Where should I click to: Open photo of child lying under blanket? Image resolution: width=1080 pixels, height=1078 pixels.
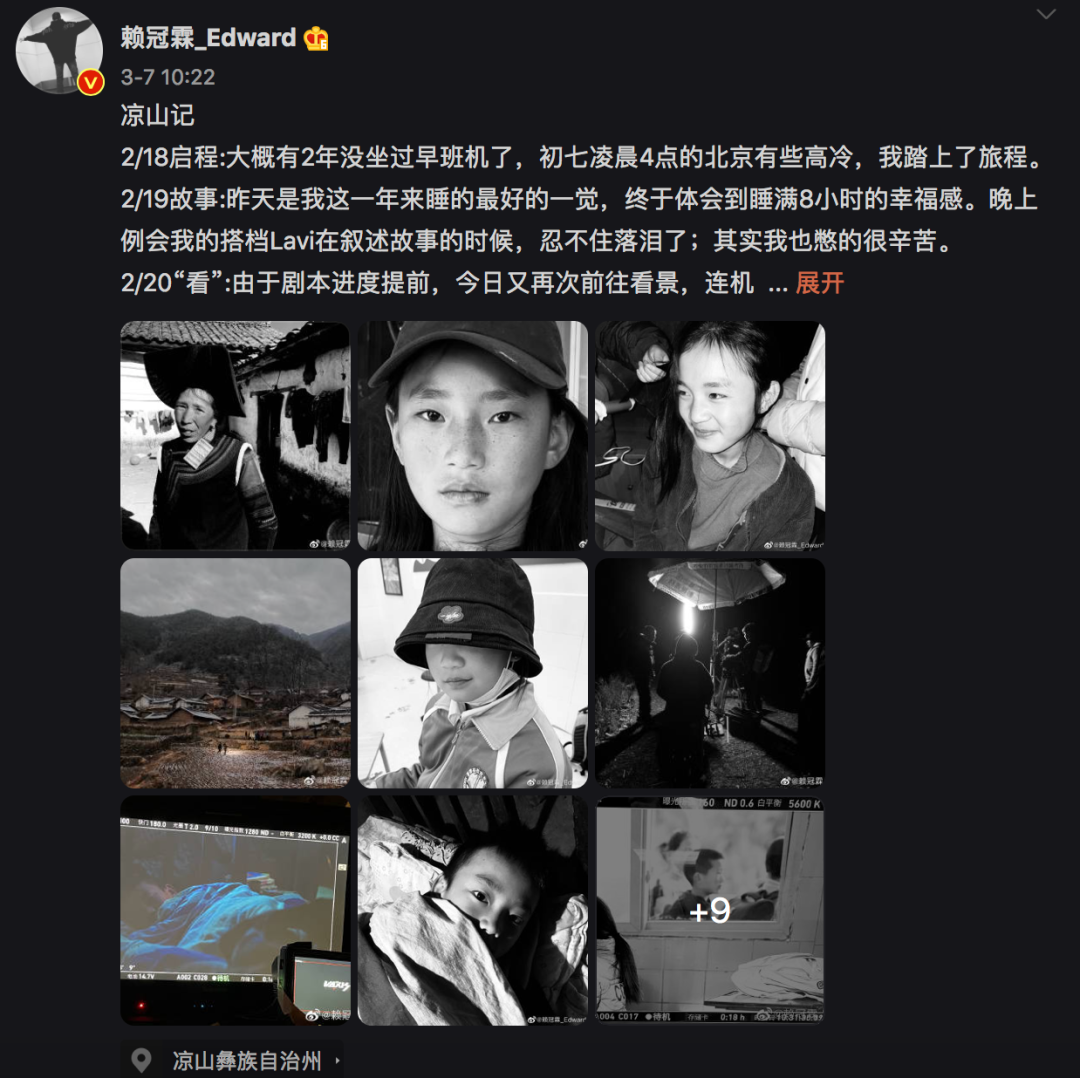click(472, 911)
